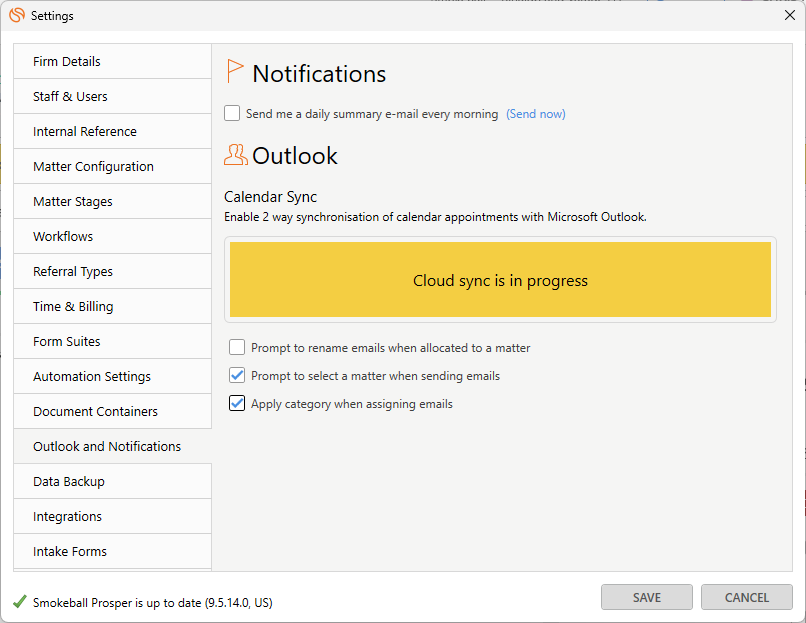Viewport: 806px width, 623px height.
Task: Disable Apply category when assigning emails
Action: [237, 404]
